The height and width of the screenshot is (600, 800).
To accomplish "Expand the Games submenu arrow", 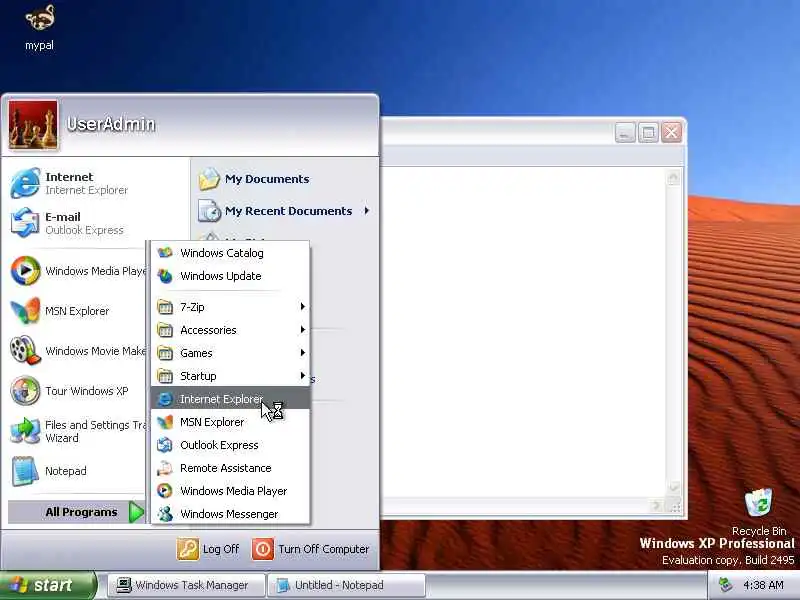I will [303, 353].
